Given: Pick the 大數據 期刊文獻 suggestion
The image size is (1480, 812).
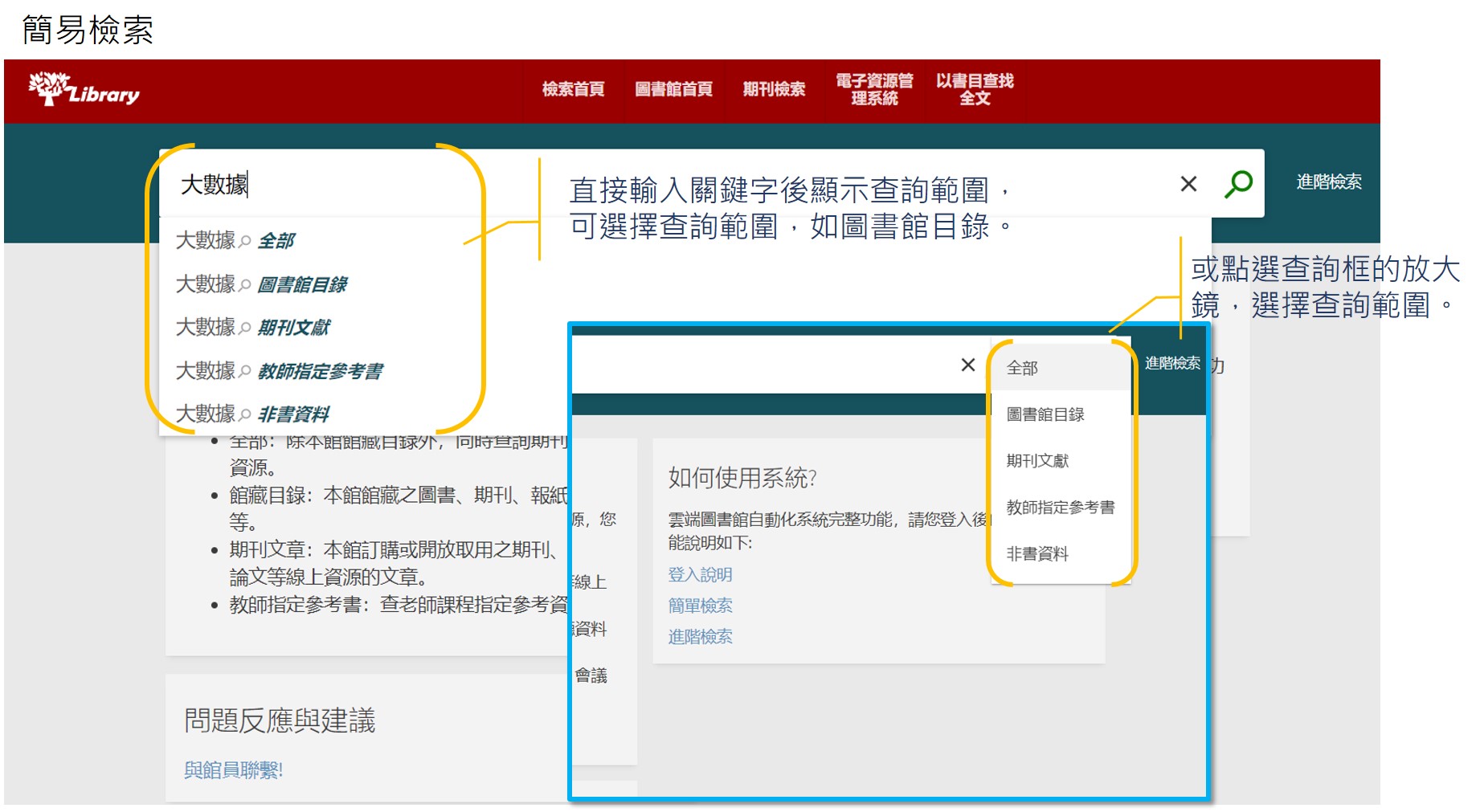Looking at the screenshot, I should click(253, 328).
